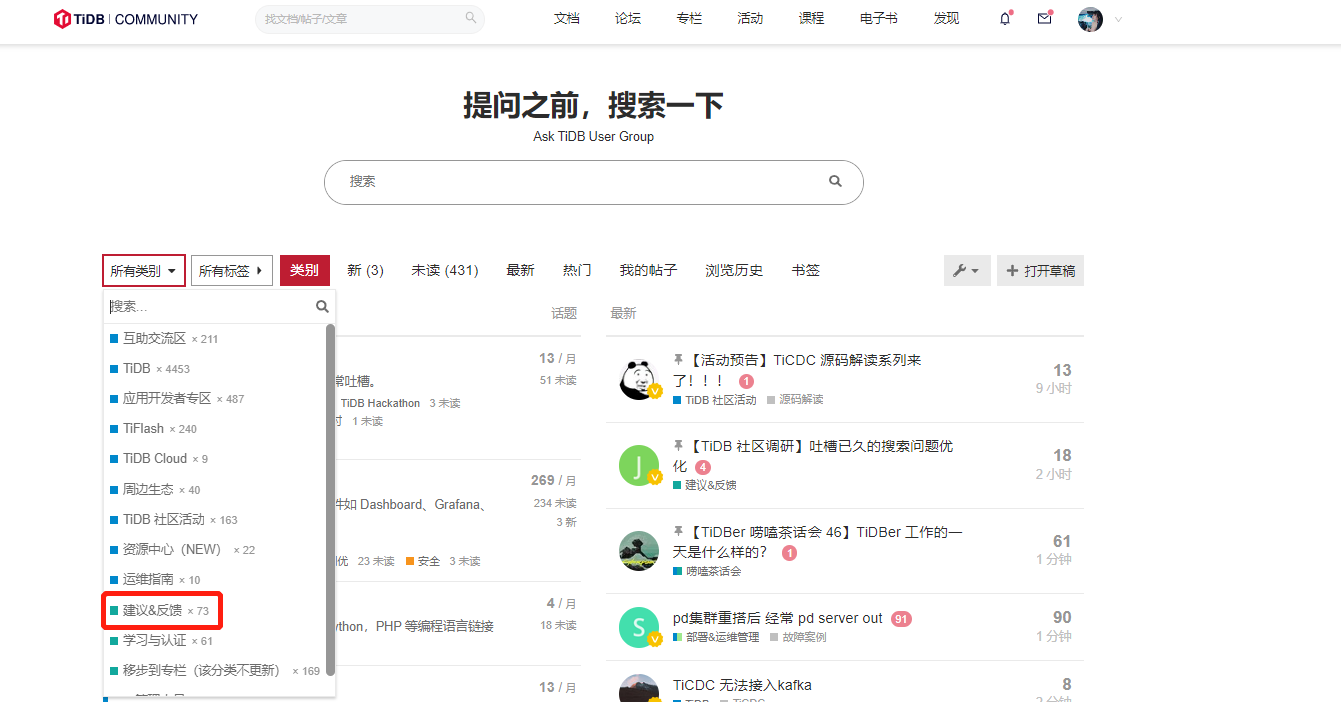Click the category dropdown search magnifier icon

[322, 307]
